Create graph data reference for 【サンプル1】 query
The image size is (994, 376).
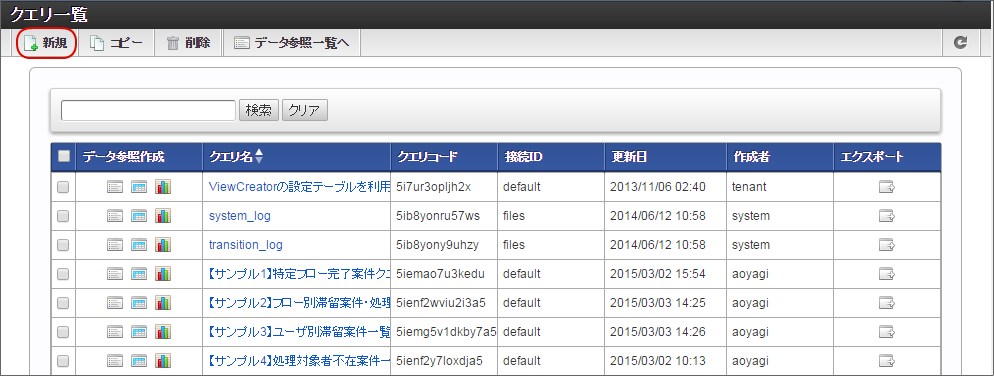(x=164, y=274)
